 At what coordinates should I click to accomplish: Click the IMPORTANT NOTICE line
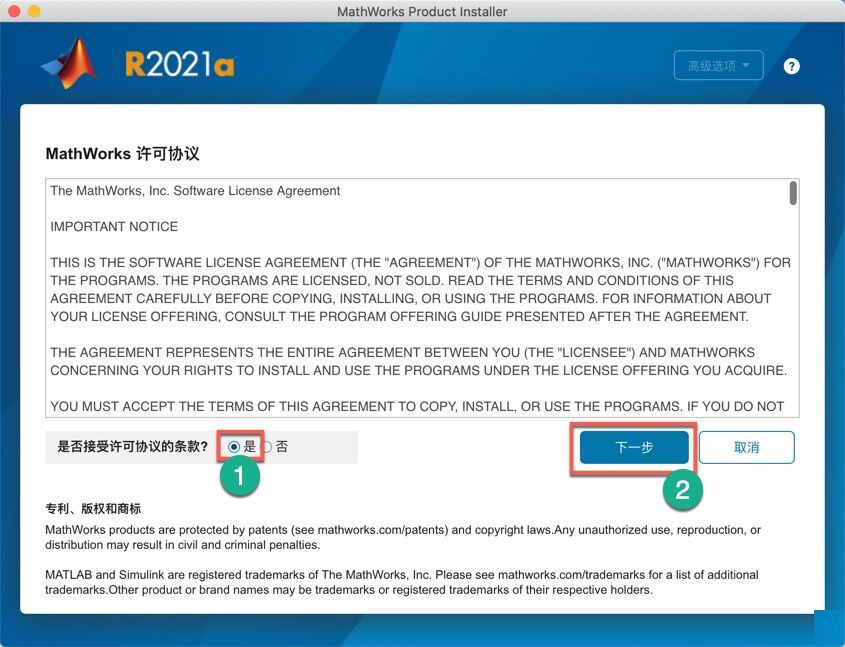coord(114,227)
